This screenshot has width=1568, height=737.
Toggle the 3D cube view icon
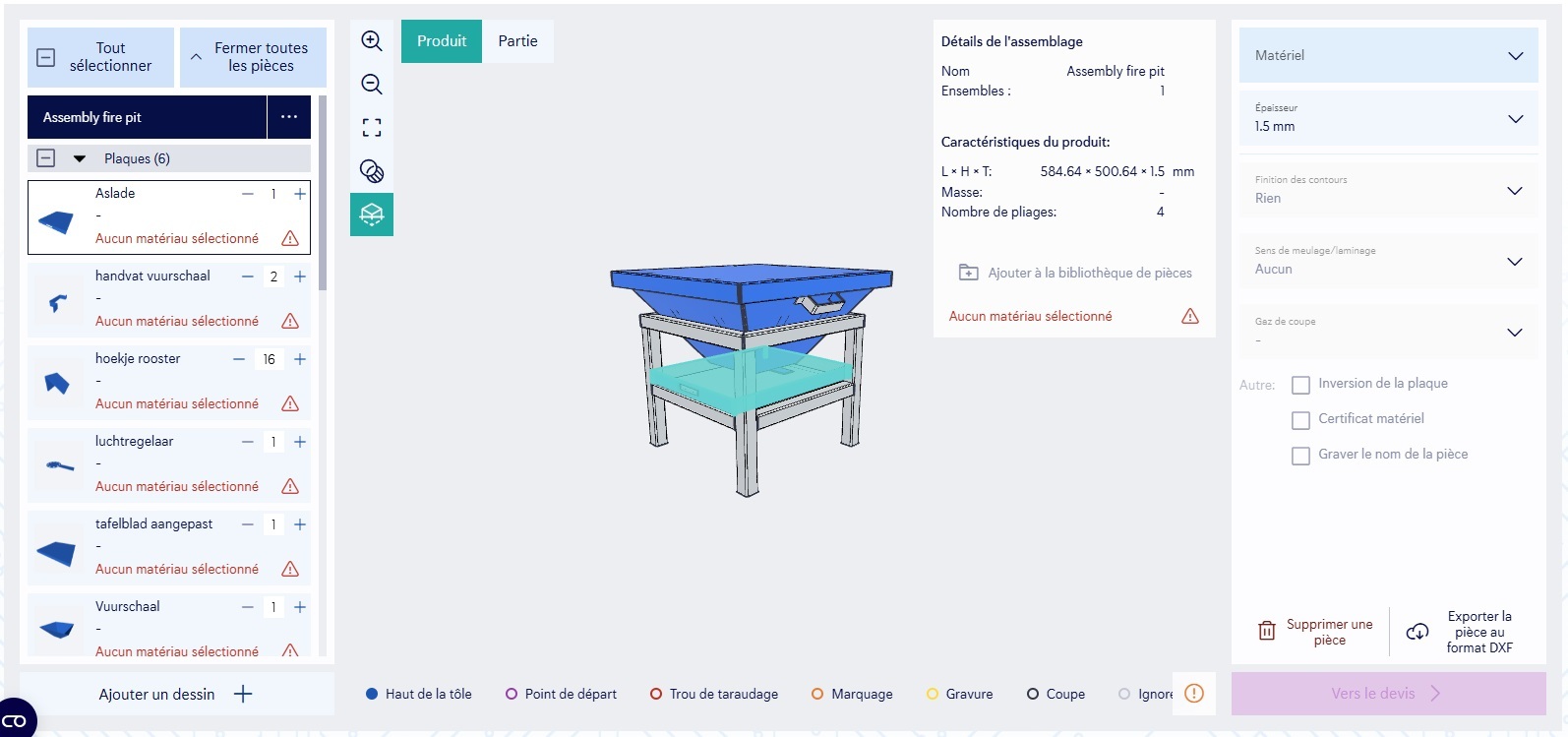pos(372,215)
